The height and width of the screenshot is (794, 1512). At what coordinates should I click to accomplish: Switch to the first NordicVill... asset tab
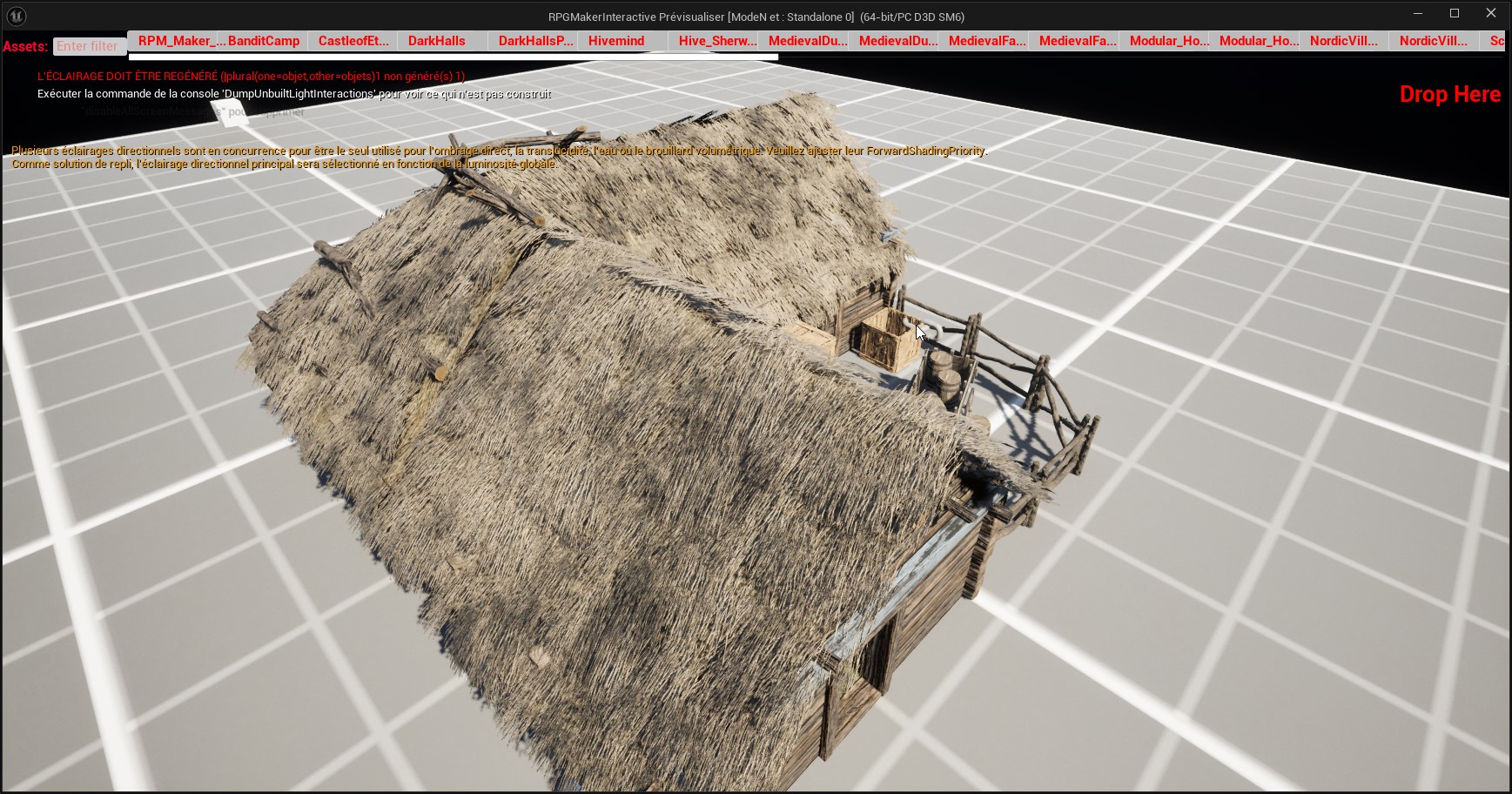point(1344,41)
